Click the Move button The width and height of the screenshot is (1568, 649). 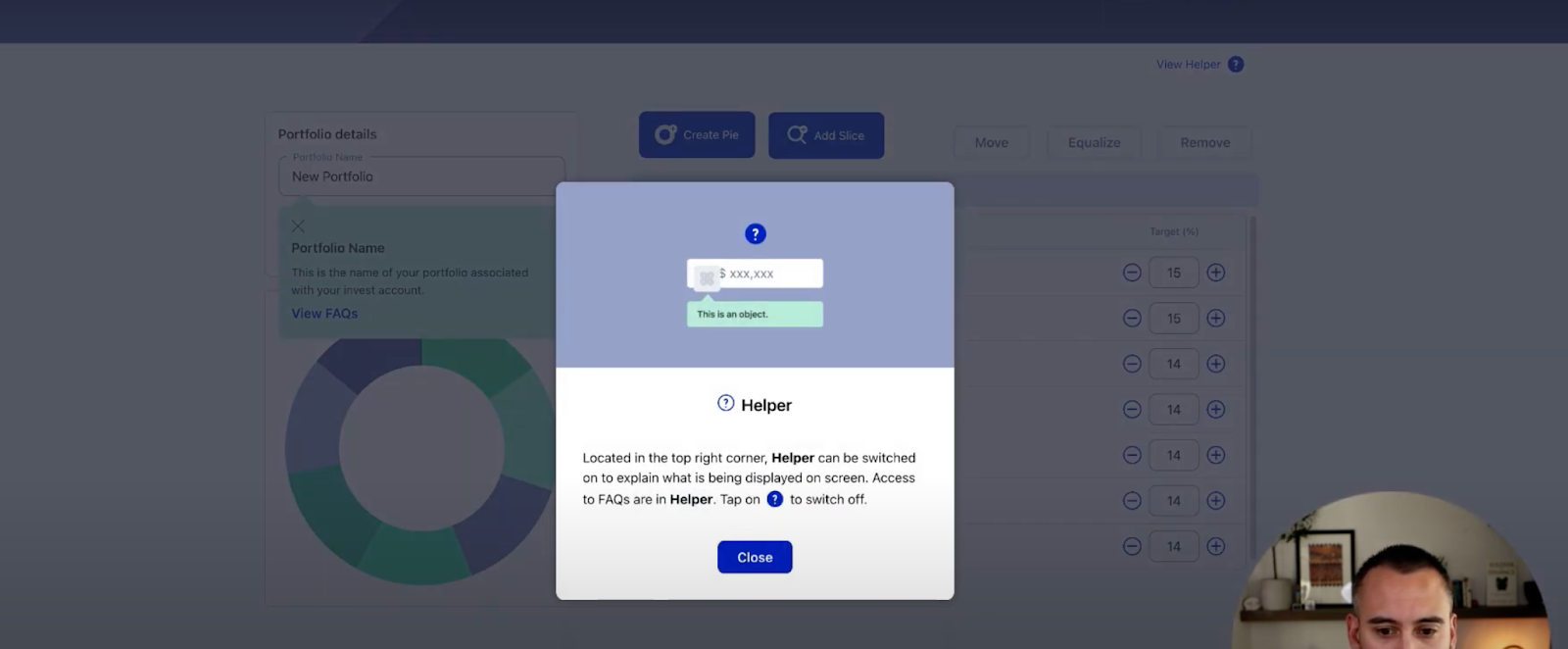click(992, 142)
